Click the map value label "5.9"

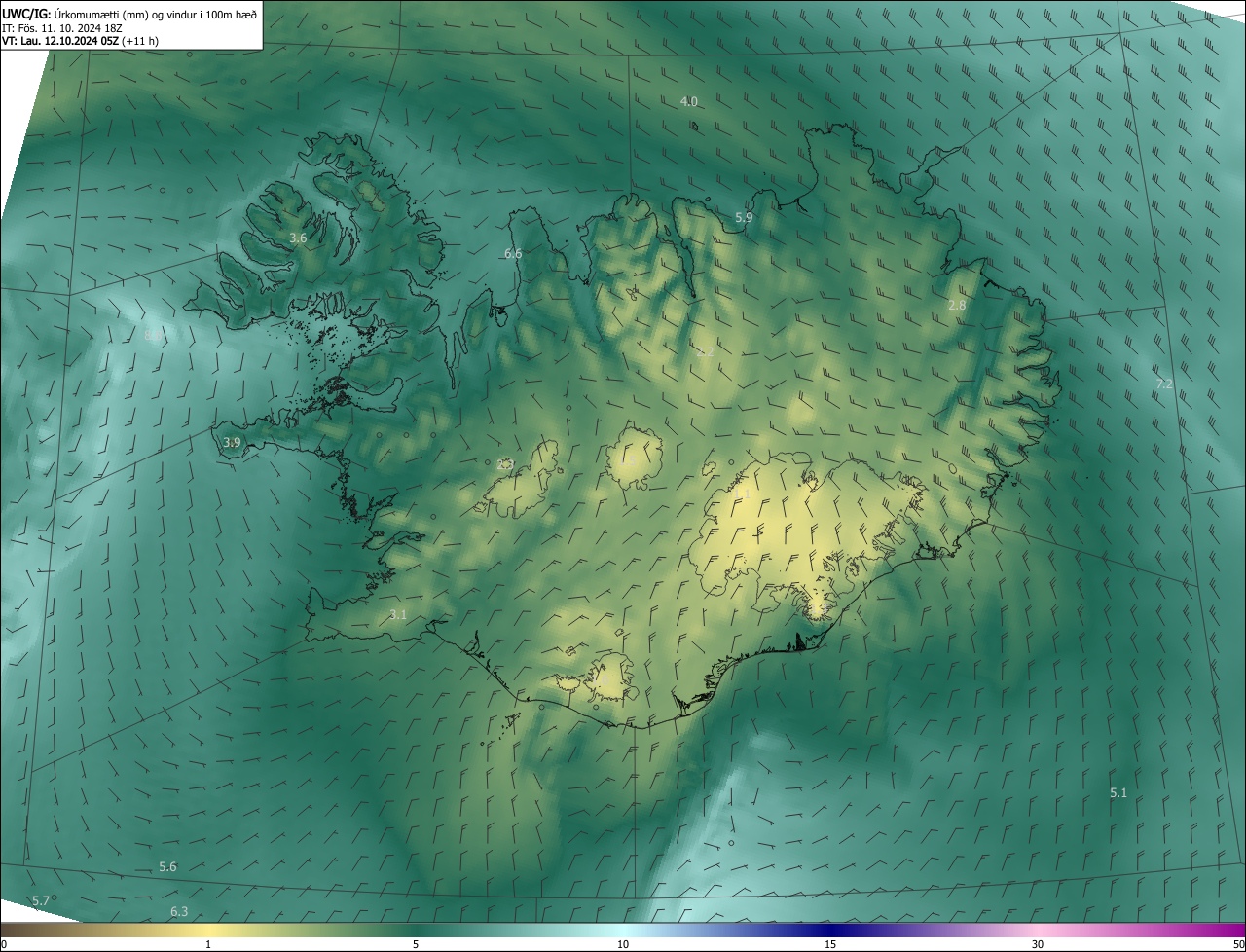point(744,218)
